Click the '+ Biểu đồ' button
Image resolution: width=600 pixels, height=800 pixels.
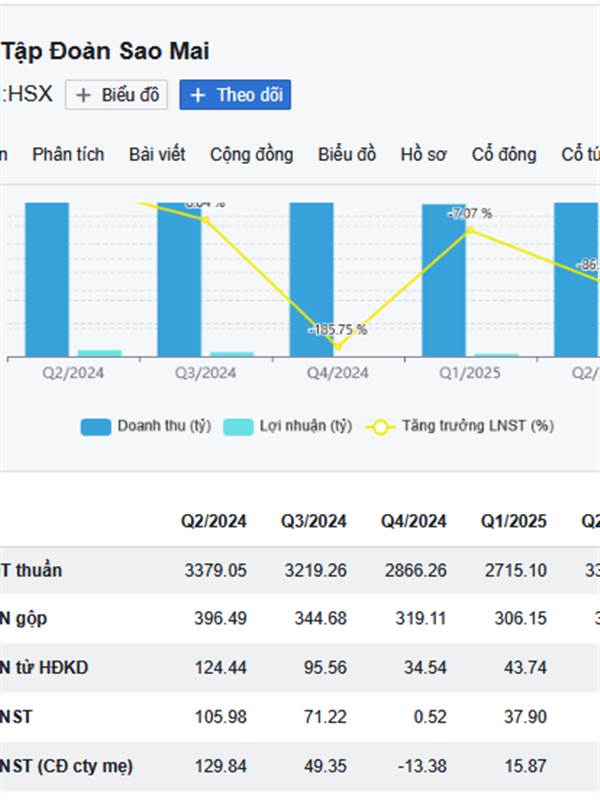(116, 95)
